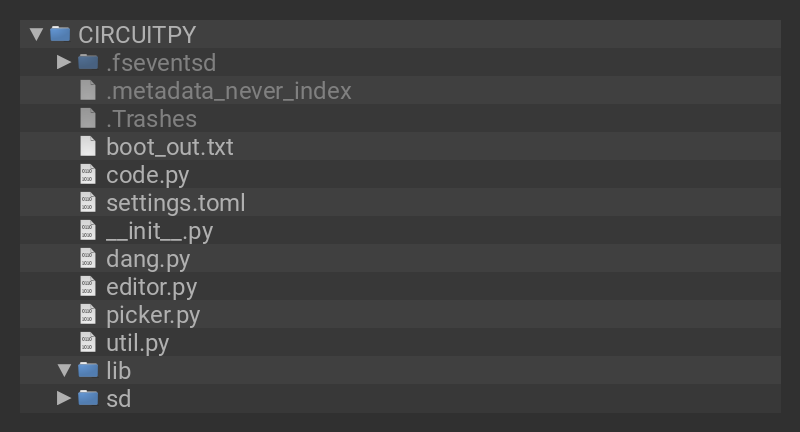Screen dimensions: 800x432
Task: Select util.py file name
Action: (x=137, y=343)
